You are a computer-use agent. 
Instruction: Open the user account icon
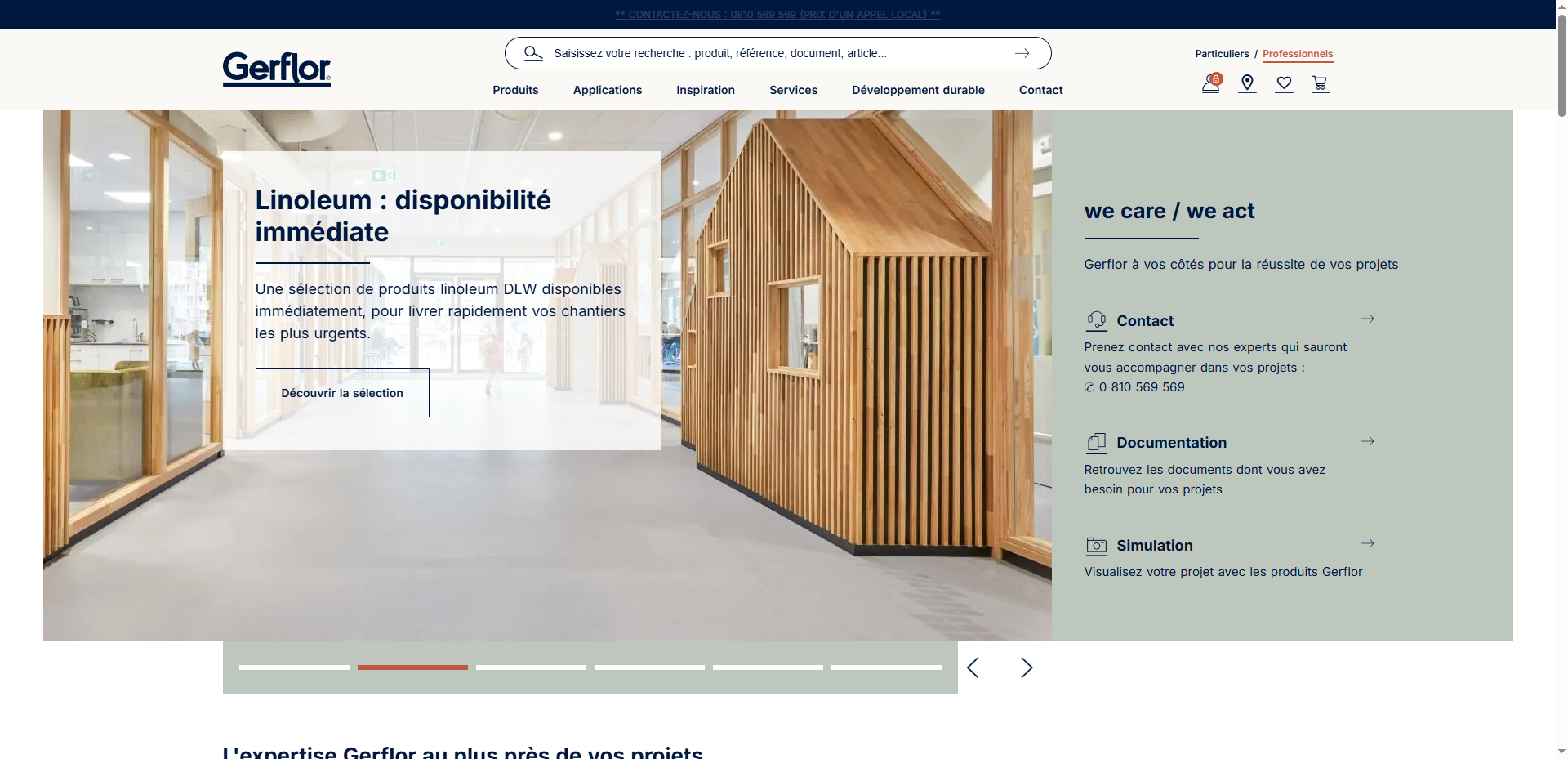coord(1210,83)
